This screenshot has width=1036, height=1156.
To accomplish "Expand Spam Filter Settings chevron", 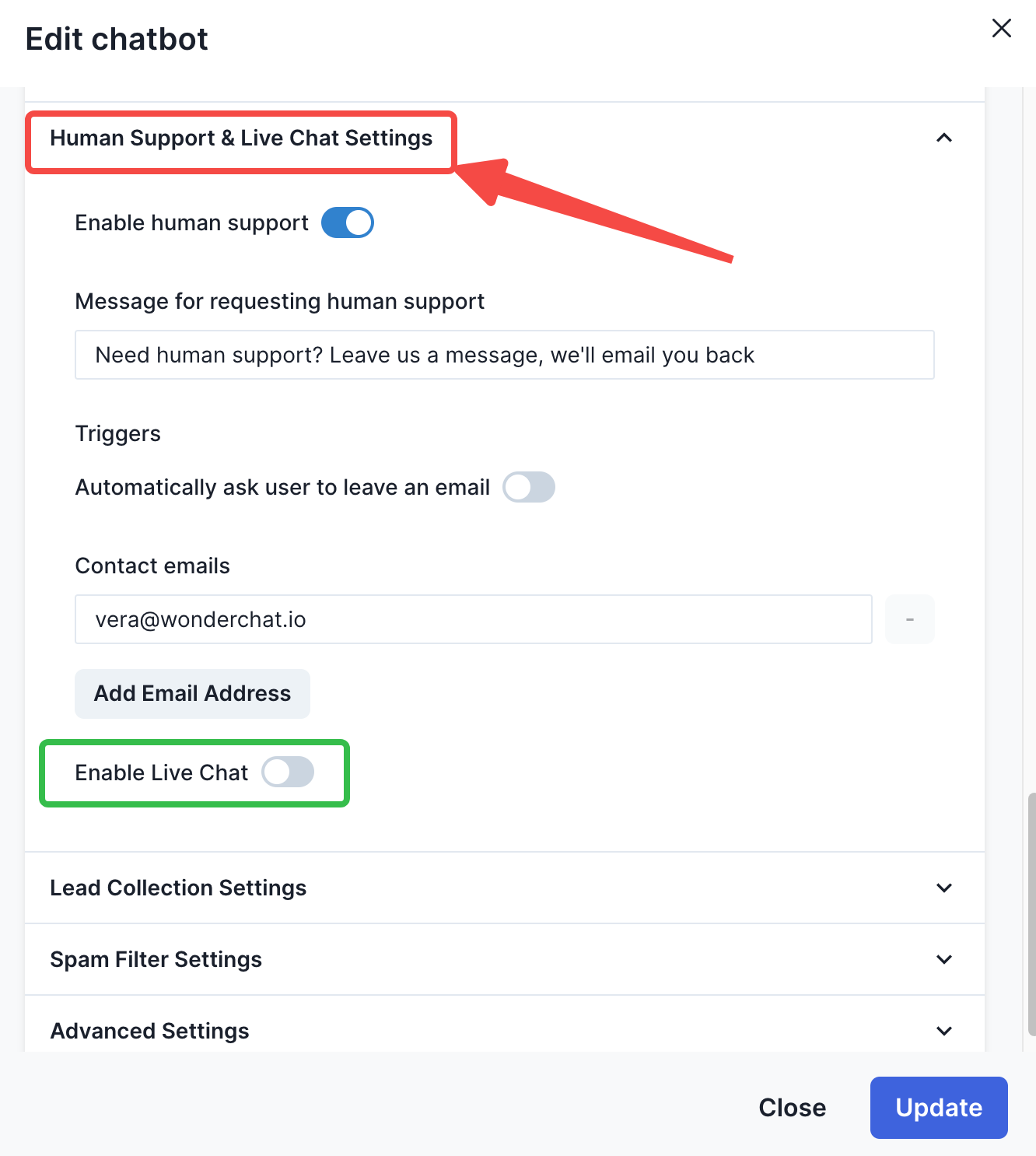I will pos(944,959).
